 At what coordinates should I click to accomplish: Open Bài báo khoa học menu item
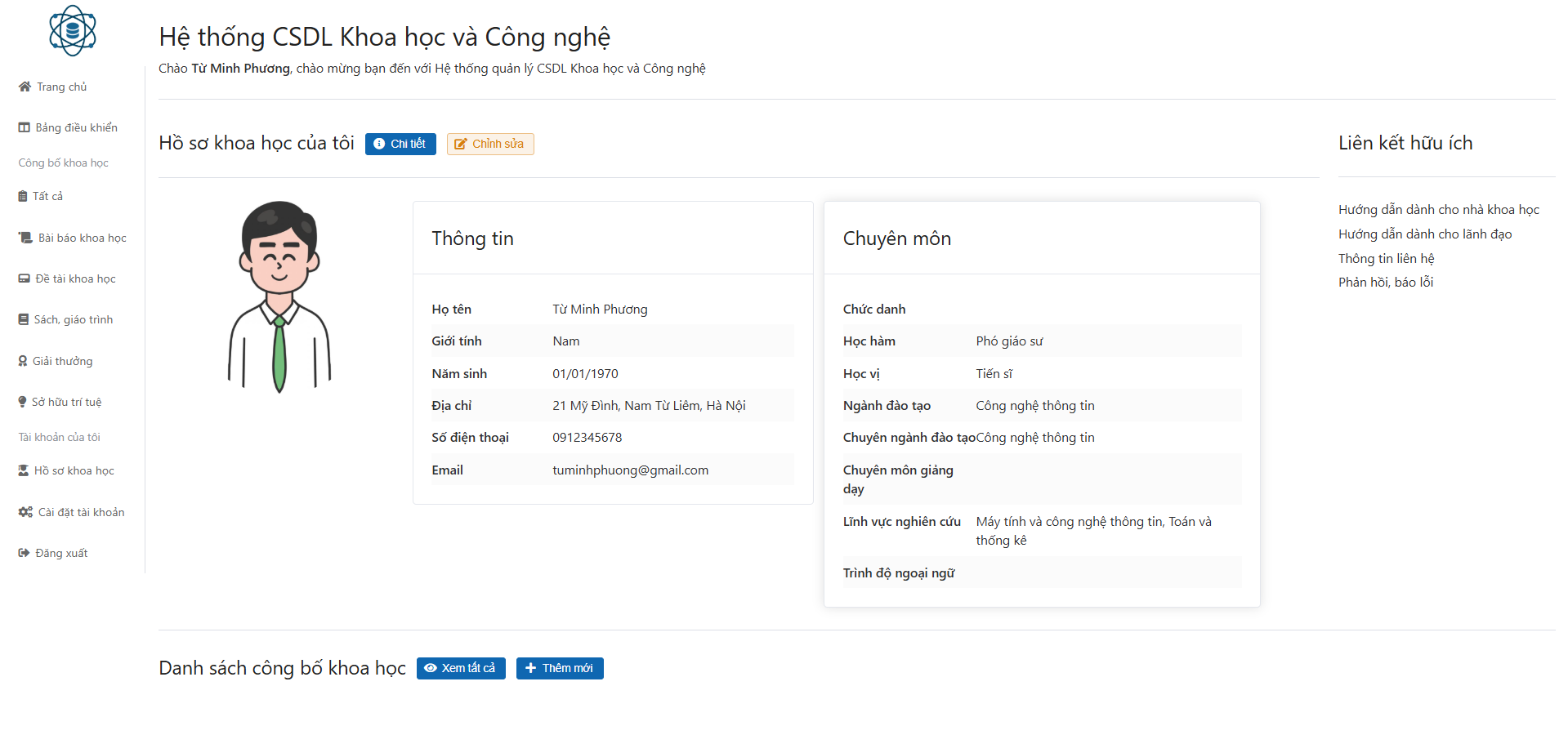point(82,238)
